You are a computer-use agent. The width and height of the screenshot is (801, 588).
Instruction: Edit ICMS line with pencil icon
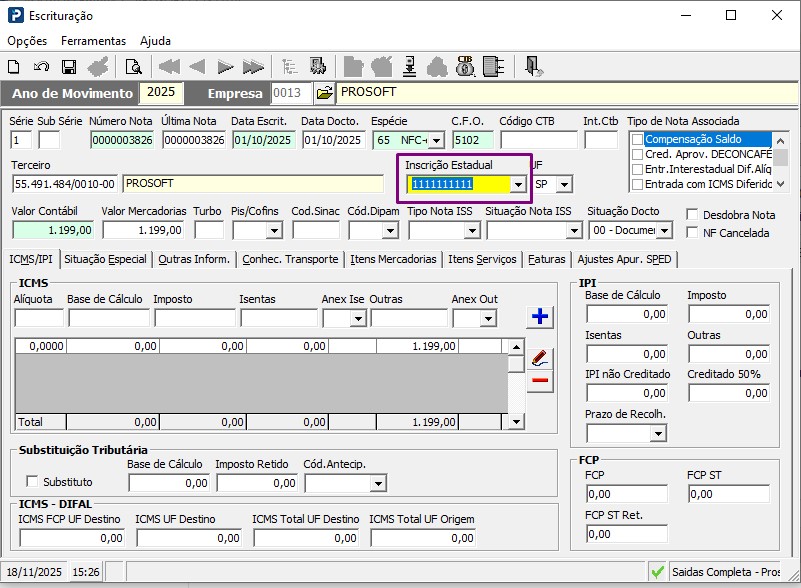[x=540, y=357]
